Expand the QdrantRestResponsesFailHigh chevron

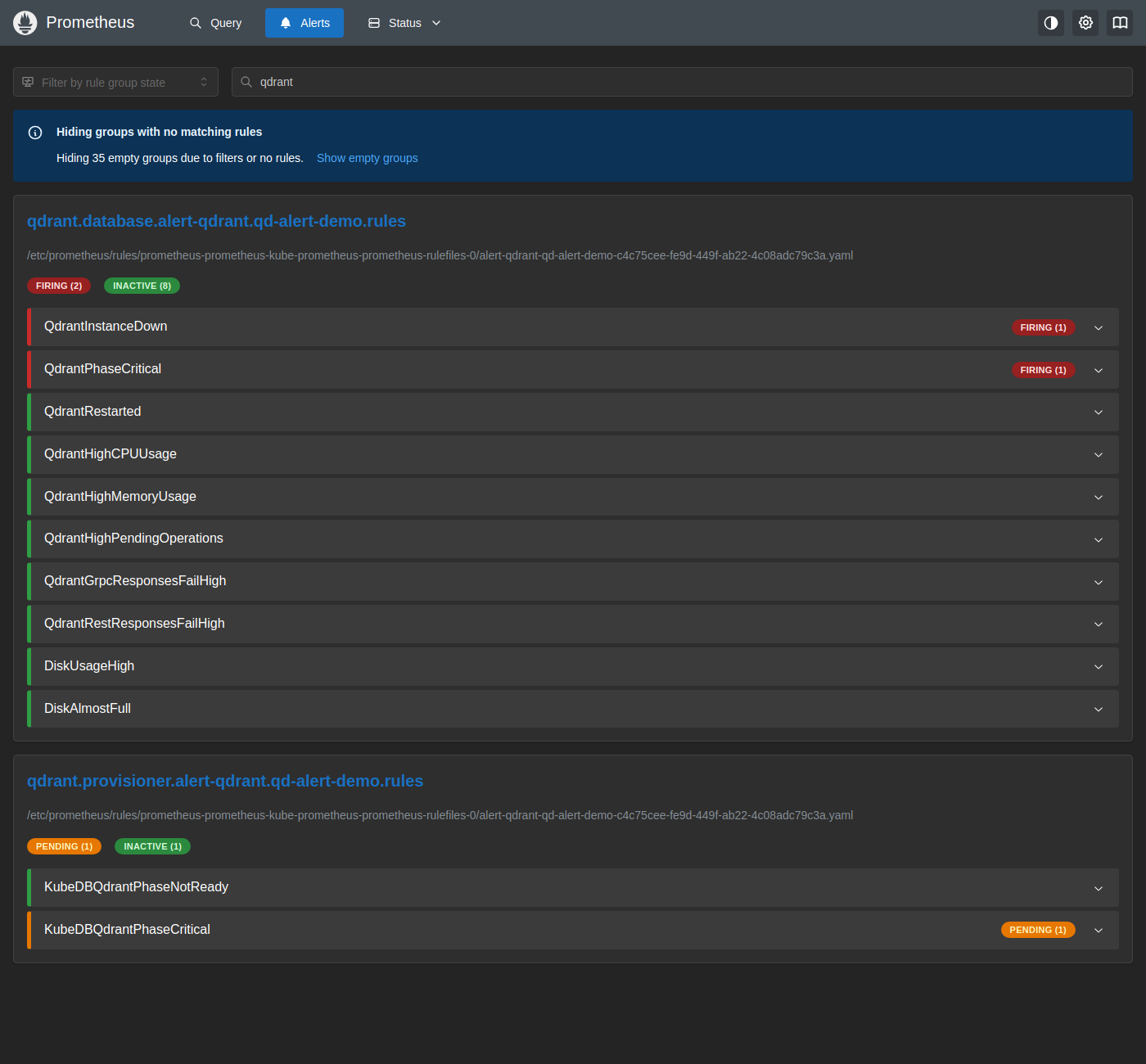(1099, 624)
